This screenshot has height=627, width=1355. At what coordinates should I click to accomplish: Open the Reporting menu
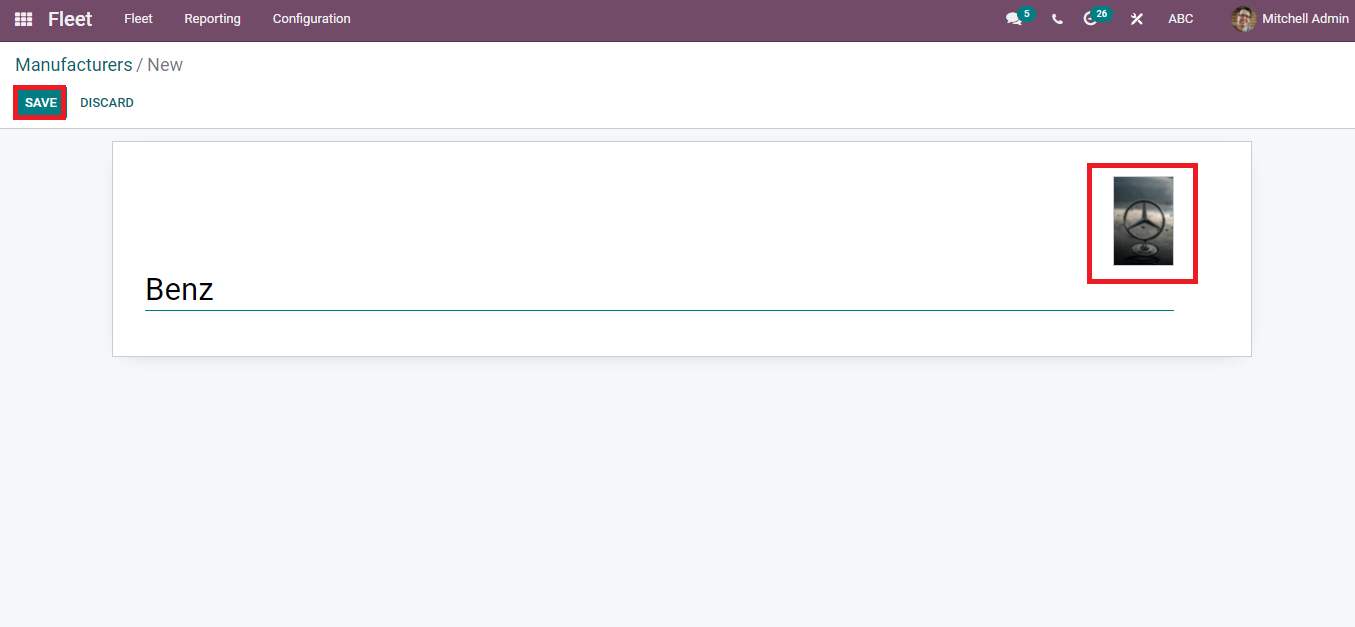pyautogui.click(x=212, y=19)
